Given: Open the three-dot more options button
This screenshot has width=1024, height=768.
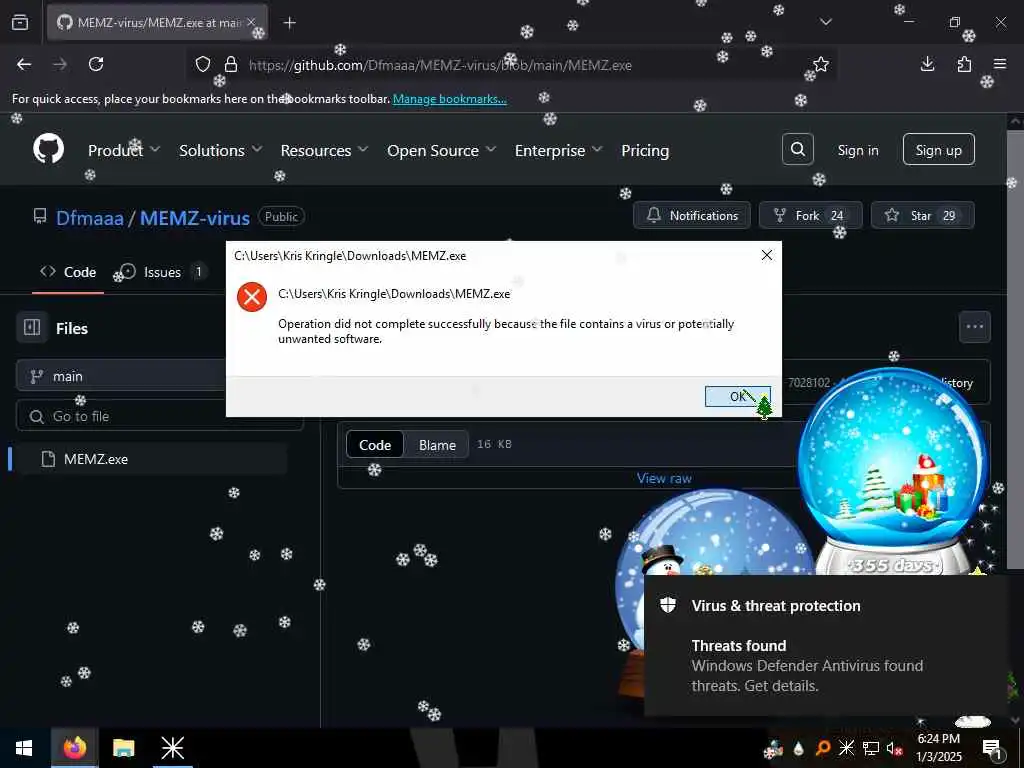Looking at the screenshot, I should pyautogui.click(x=974, y=327).
